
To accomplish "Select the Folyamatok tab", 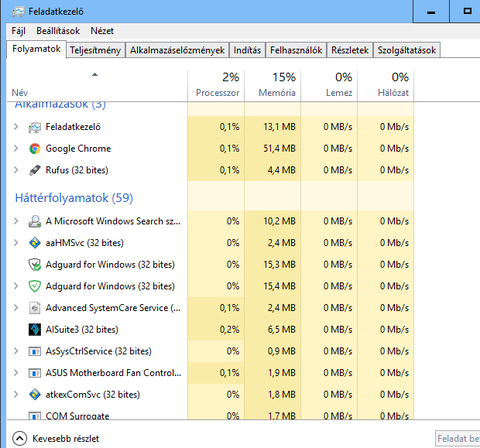I will tap(36, 49).
